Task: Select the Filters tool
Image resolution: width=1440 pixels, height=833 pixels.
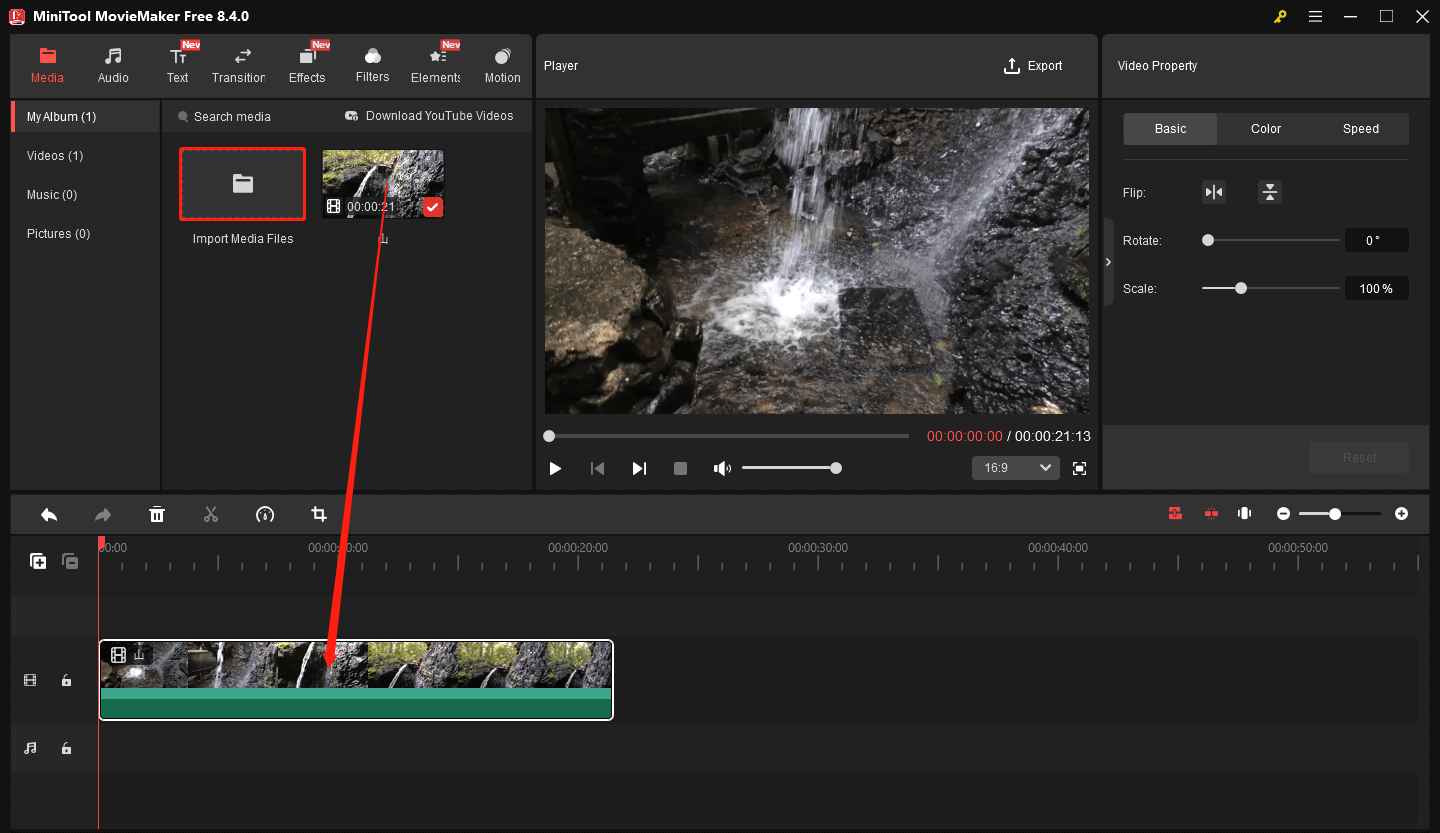Action: pyautogui.click(x=371, y=64)
